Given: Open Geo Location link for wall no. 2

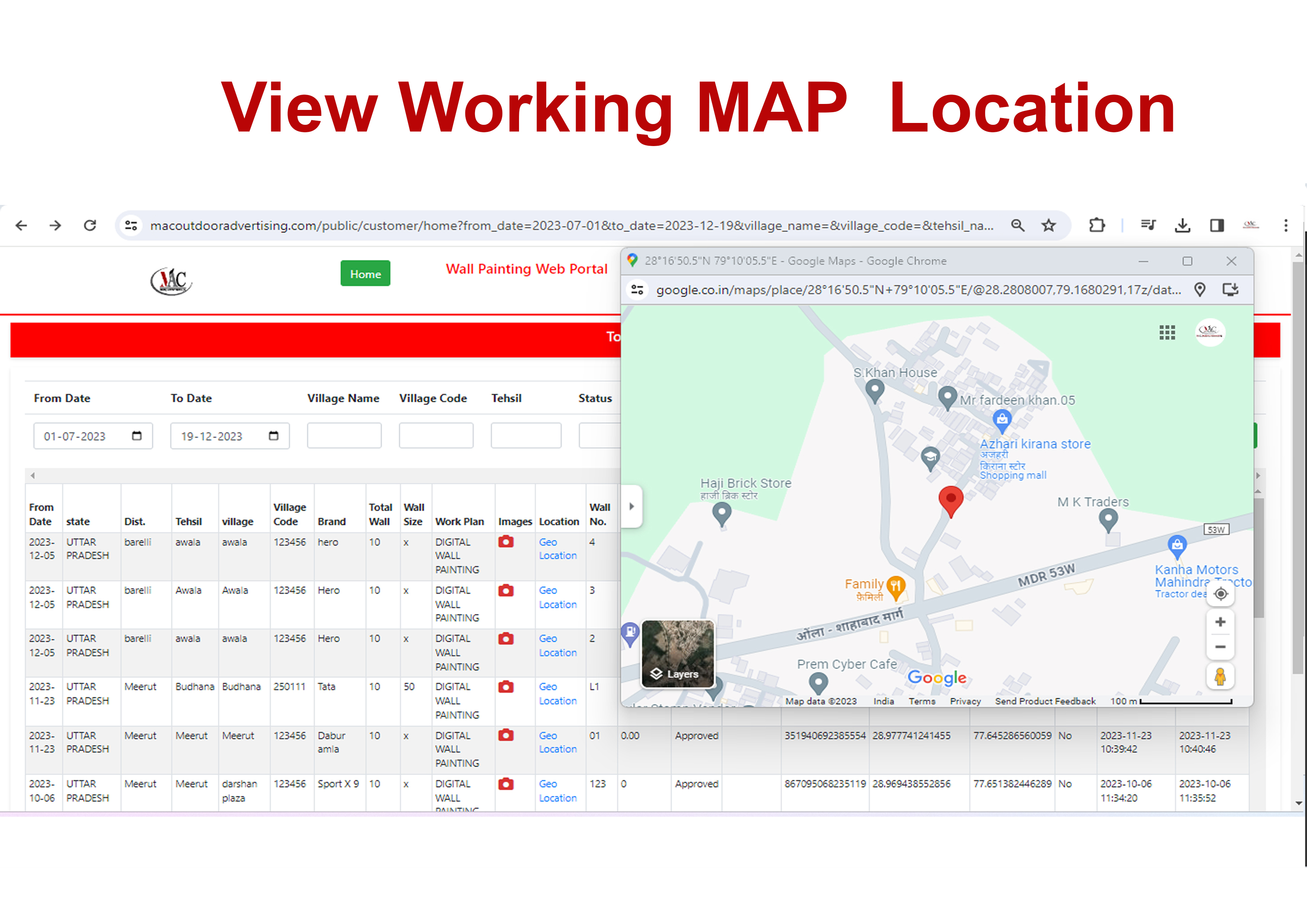Looking at the screenshot, I should 558,646.
